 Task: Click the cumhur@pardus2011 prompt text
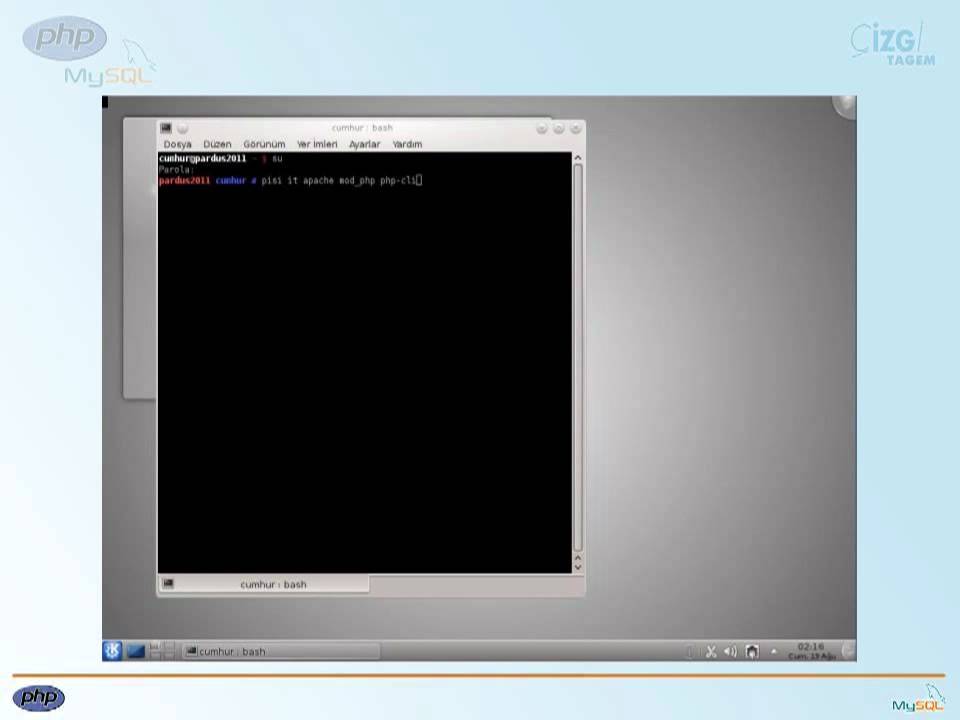[x=203, y=158]
